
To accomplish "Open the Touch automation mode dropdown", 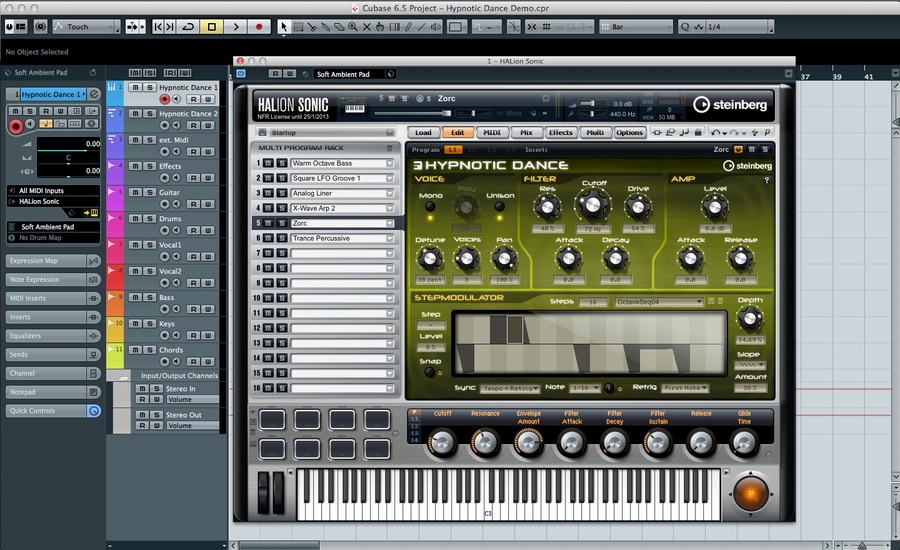I will (87, 26).
